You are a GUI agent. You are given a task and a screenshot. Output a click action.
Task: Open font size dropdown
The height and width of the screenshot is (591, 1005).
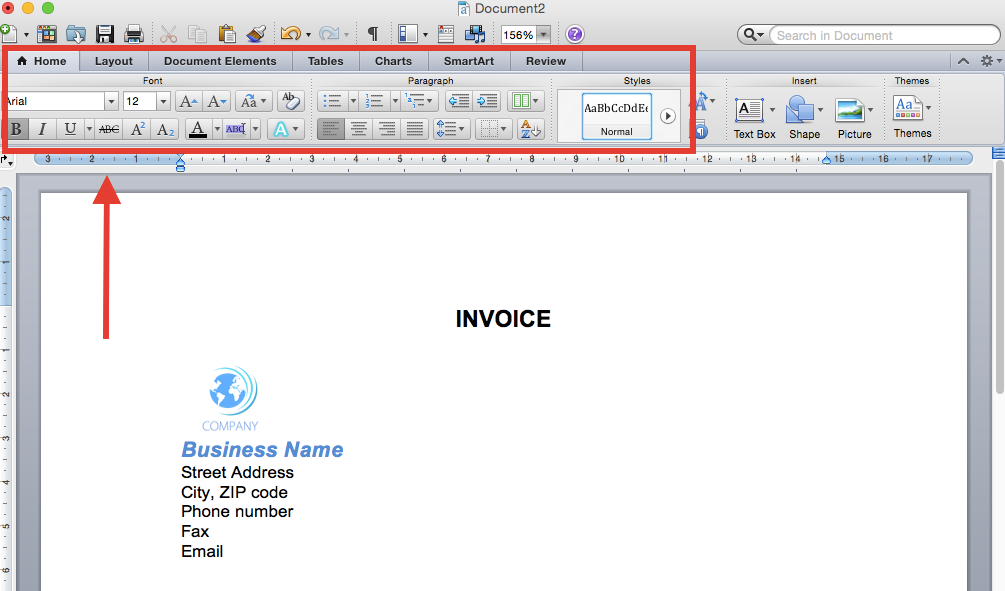163,101
